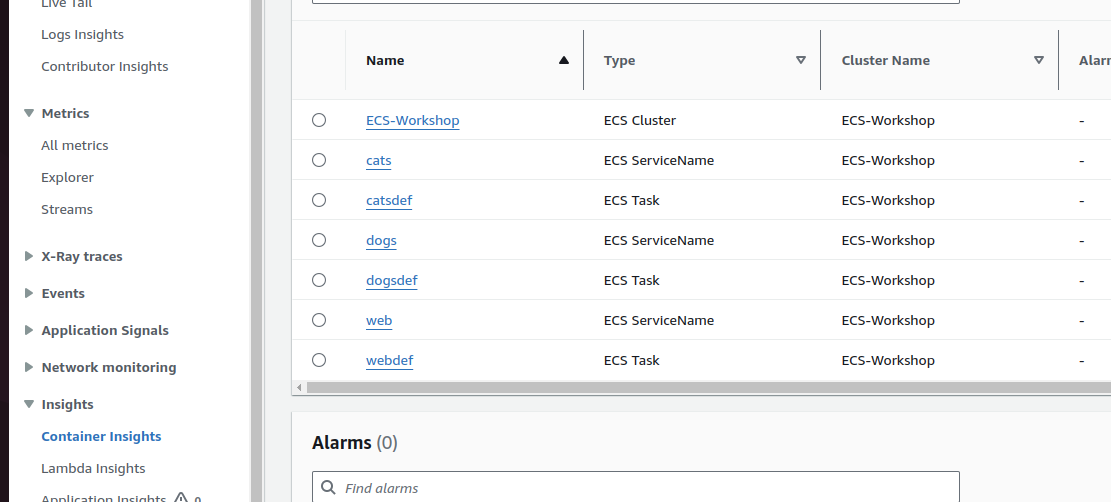This screenshot has width=1111, height=502.
Task: Focus the Find alarms search field
Action: coord(640,488)
